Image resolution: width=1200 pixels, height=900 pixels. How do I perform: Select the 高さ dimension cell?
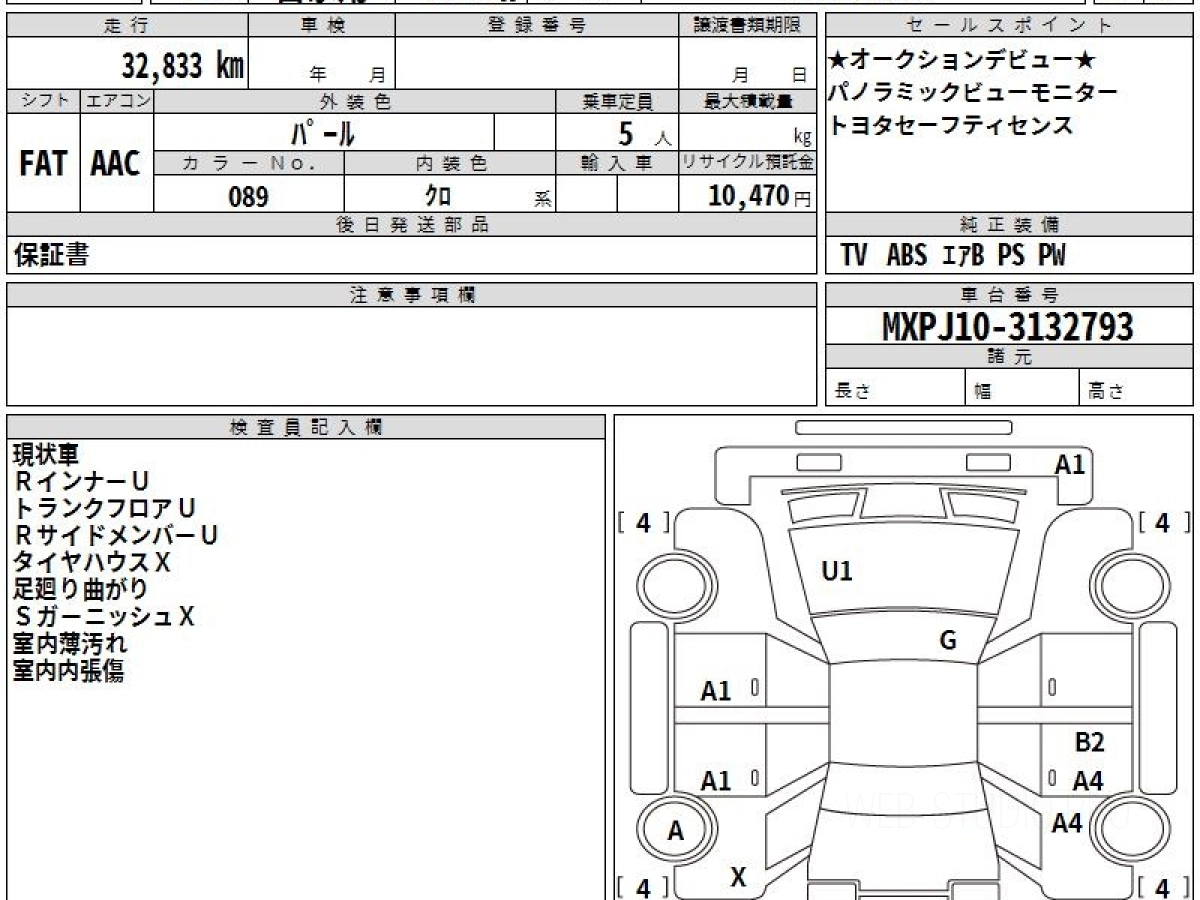tap(1136, 388)
